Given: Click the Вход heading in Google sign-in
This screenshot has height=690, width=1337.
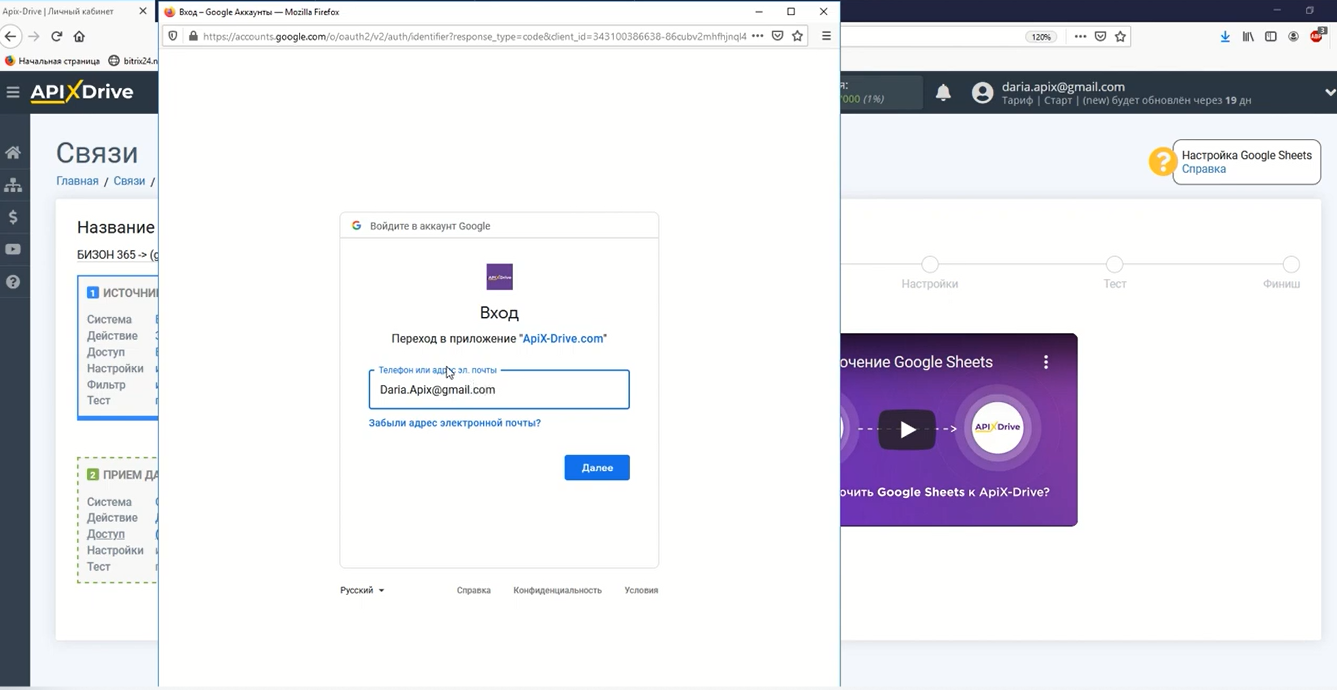Looking at the screenshot, I should 499,313.
